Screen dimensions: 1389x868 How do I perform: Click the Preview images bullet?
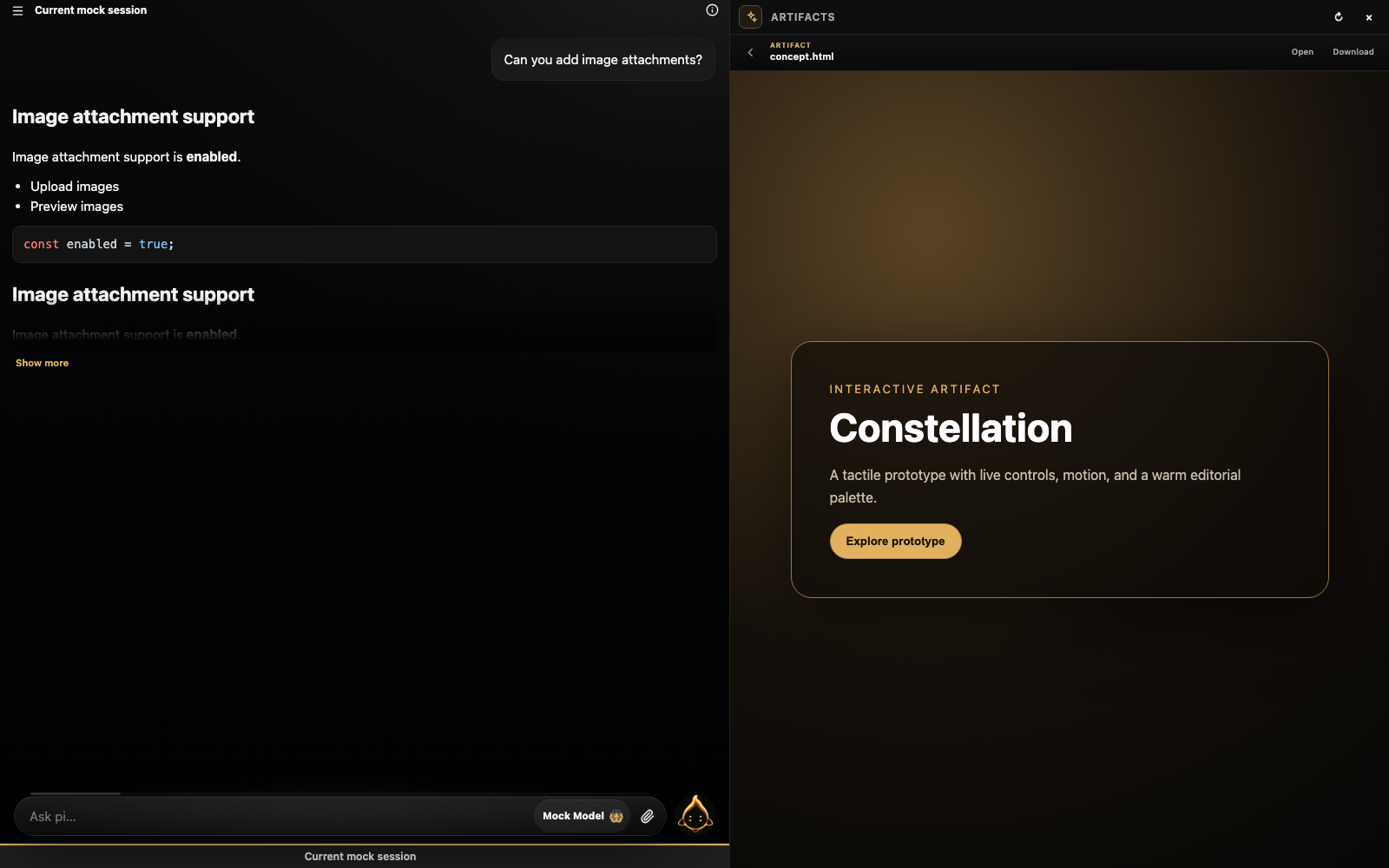[x=76, y=207]
